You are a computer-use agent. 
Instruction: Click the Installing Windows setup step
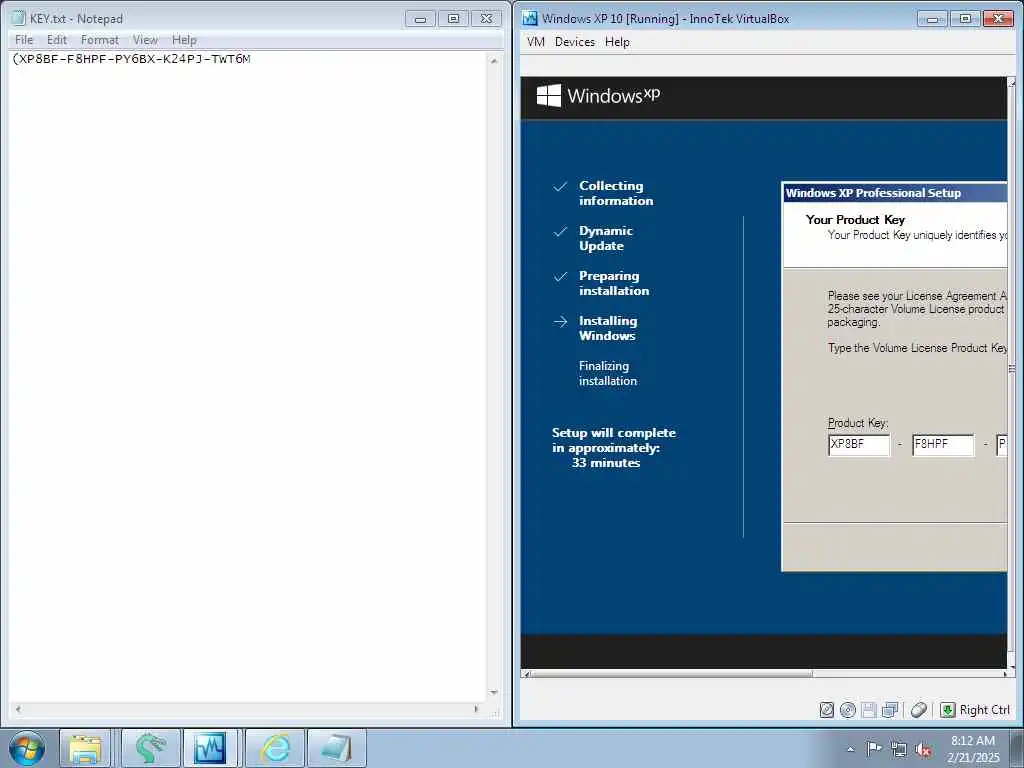point(608,328)
